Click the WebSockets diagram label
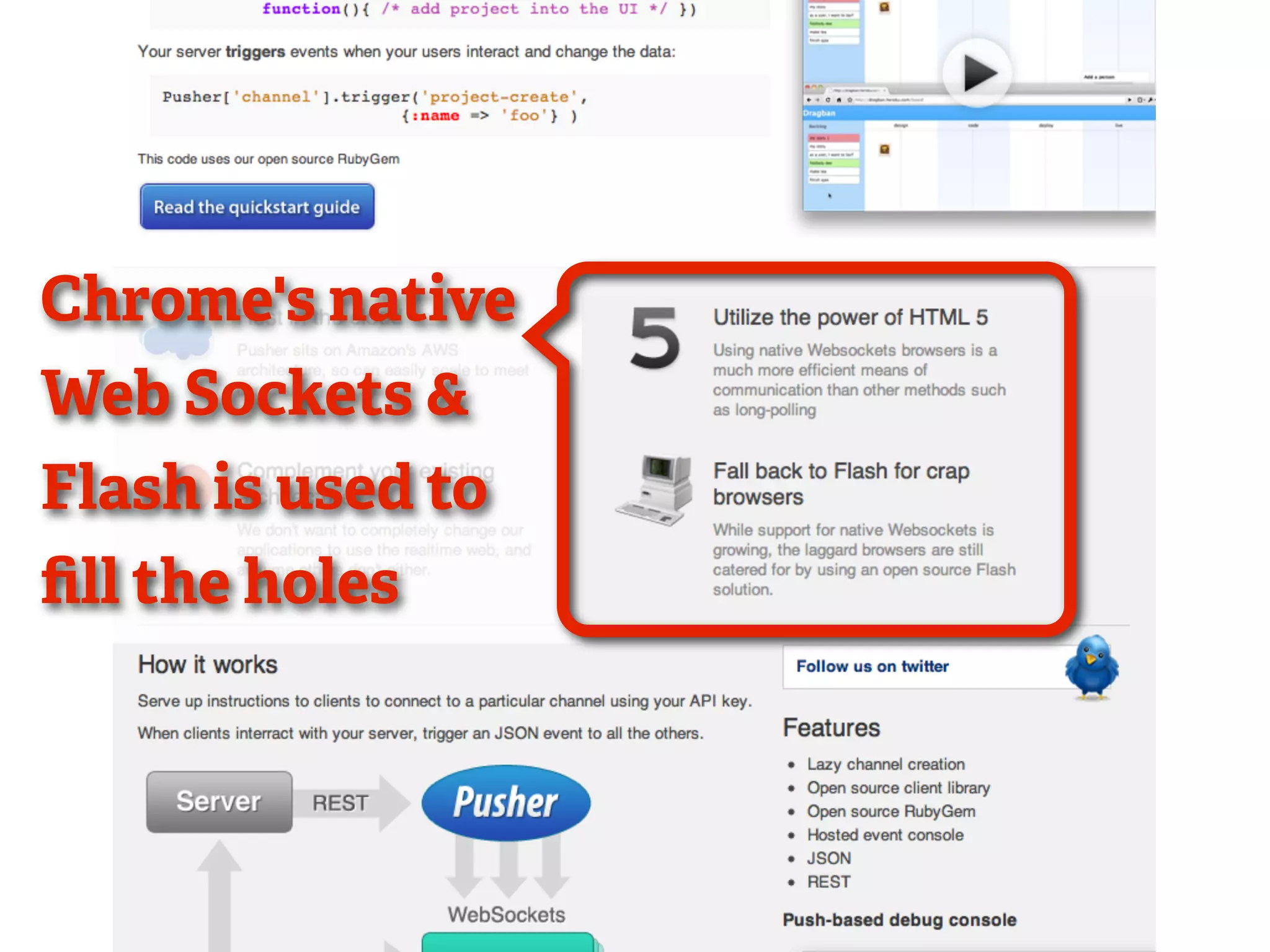 click(506, 915)
